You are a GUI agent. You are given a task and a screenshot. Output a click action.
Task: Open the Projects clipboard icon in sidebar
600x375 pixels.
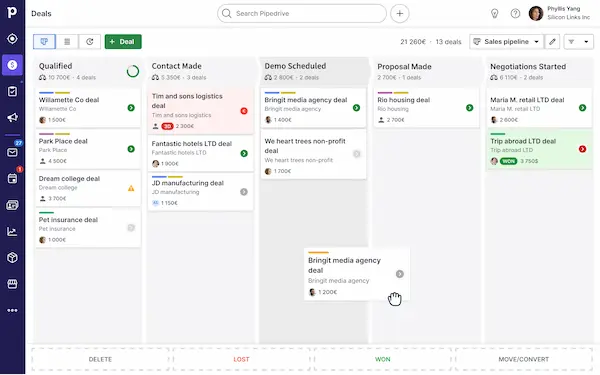pyautogui.click(x=12, y=91)
